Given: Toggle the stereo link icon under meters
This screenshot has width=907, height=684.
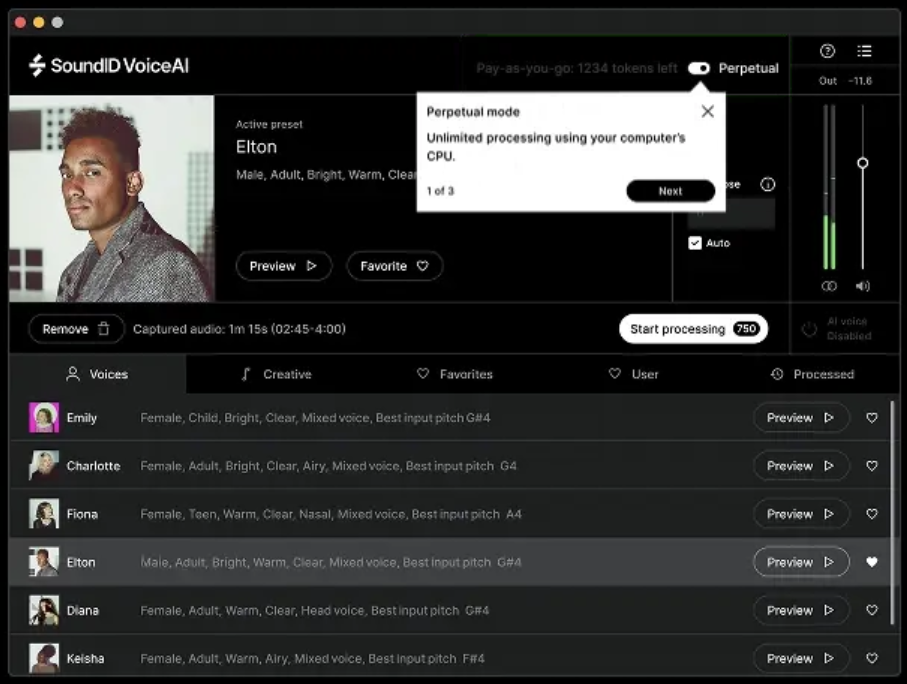Looking at the screenshot, I should click(x=829, y=286).
